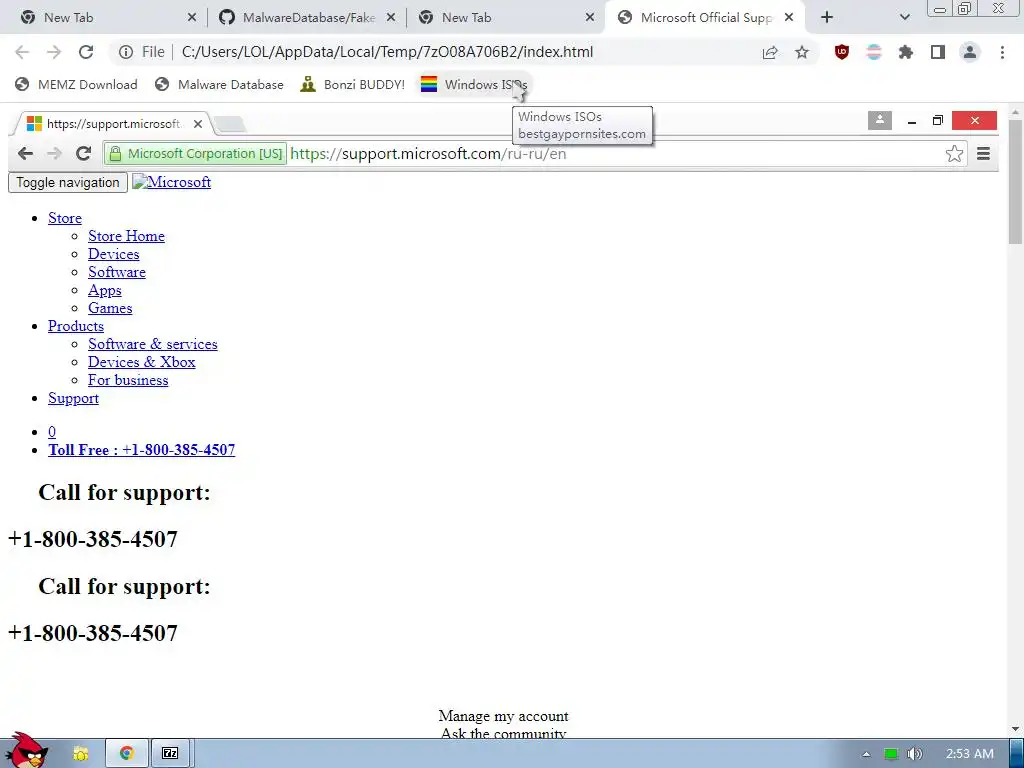Screen dimensions: 1024x768
Task: Switch to the third New Tab
Action: tap(507, 18)
